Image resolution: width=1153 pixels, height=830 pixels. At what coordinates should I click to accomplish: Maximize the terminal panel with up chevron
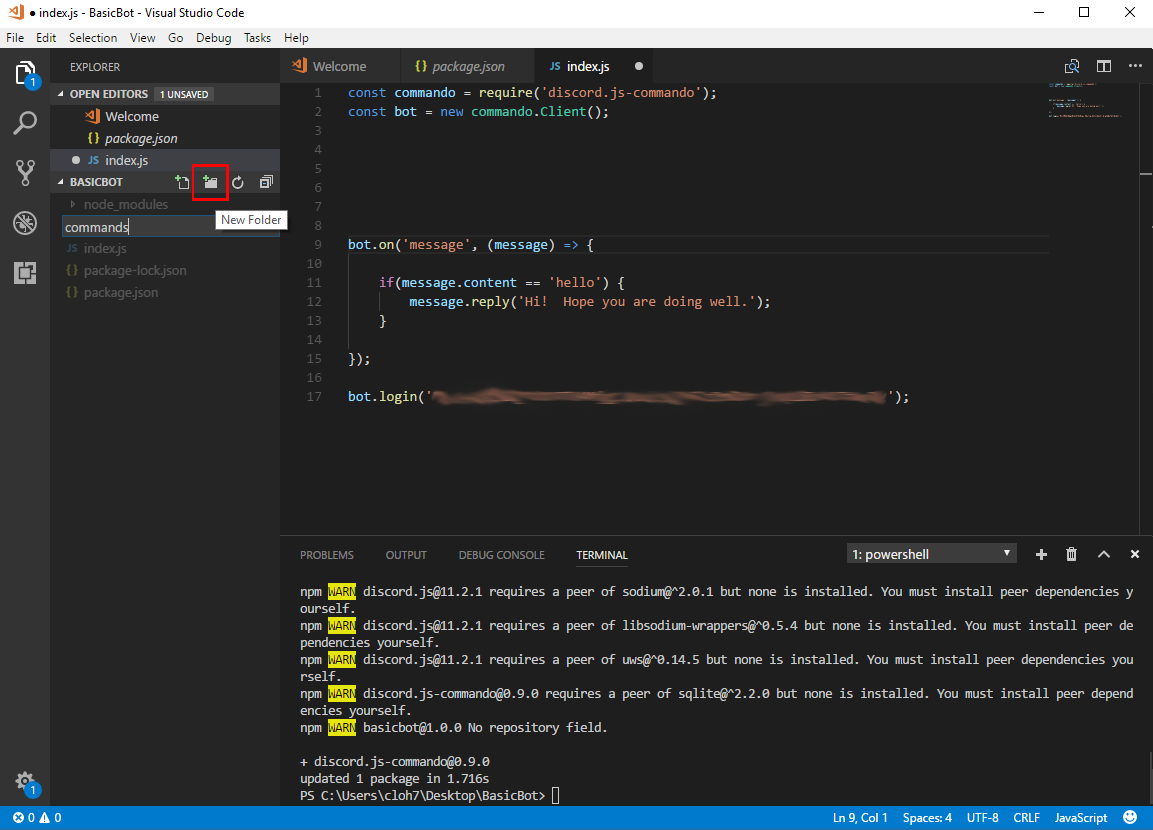1104,554
